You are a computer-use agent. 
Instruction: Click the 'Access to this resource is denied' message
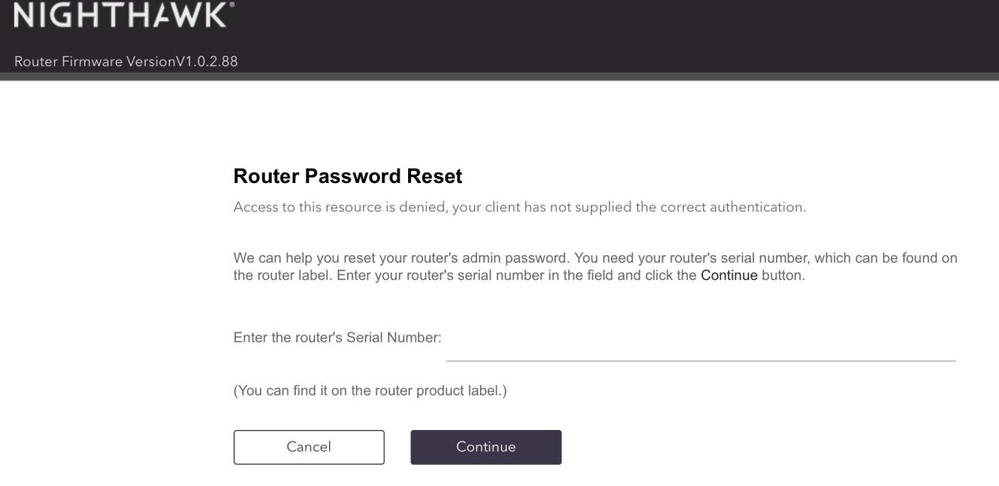(519, 207)
